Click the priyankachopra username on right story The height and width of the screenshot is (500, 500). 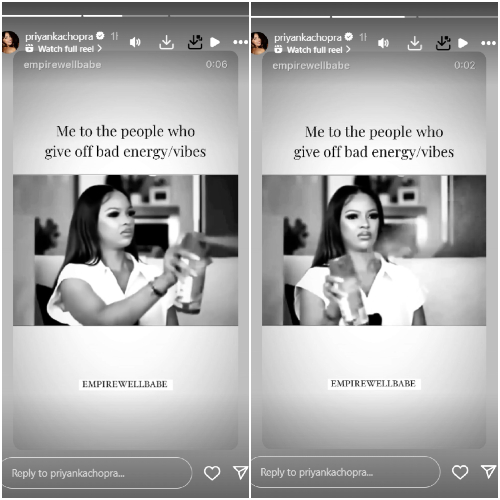click(308, 37)
